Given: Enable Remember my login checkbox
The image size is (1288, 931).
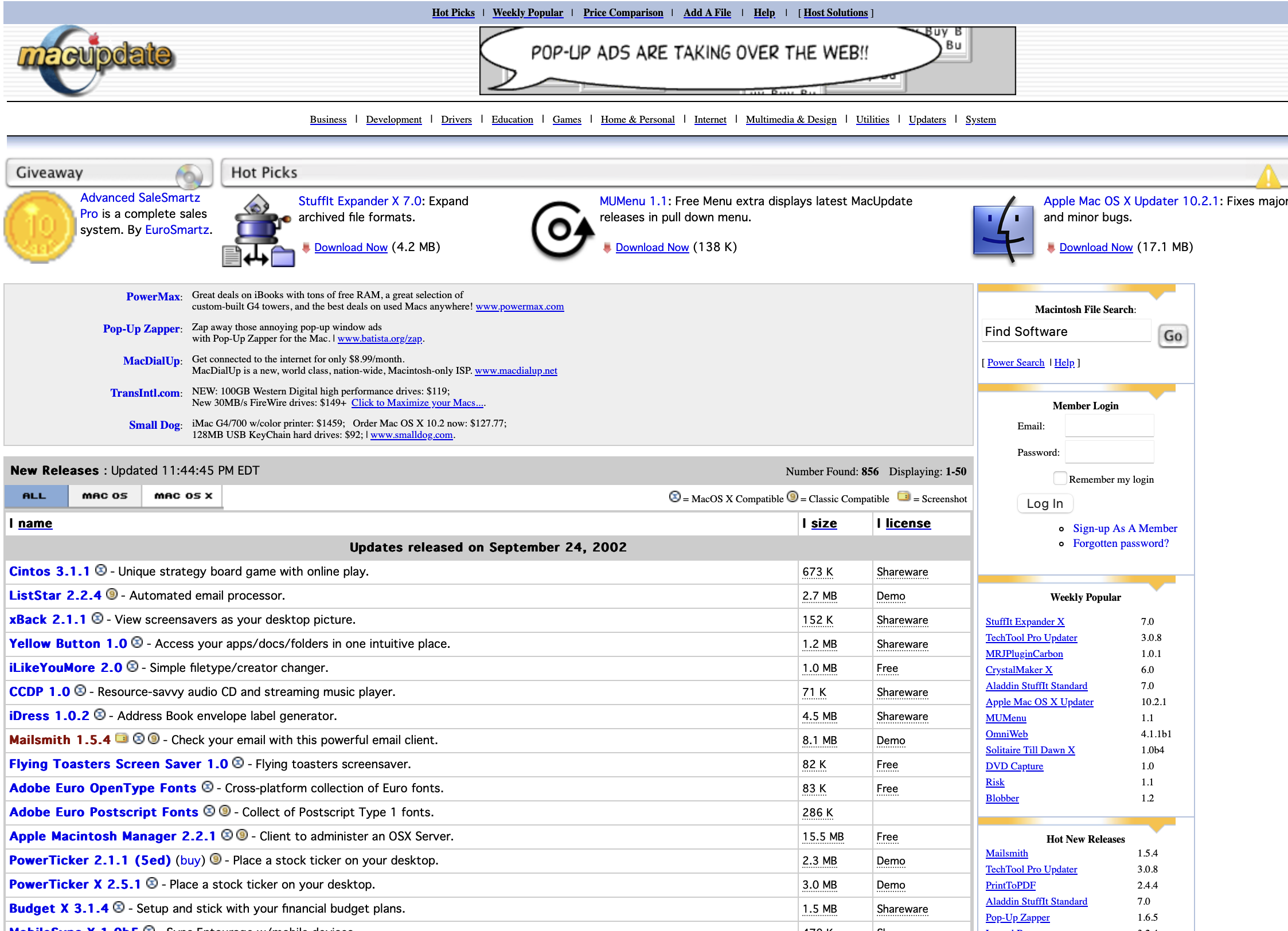Looking at the screenshot, I should pyautogui.click(x=1060, y=479).
